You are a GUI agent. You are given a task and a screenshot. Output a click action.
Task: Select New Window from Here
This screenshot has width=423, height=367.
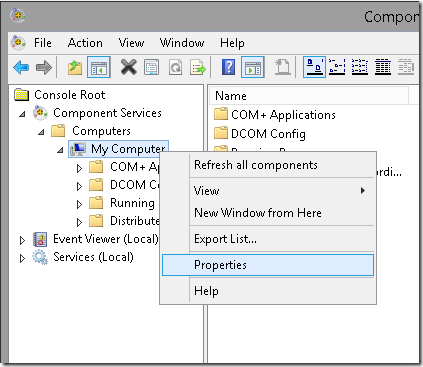point(268,213)
